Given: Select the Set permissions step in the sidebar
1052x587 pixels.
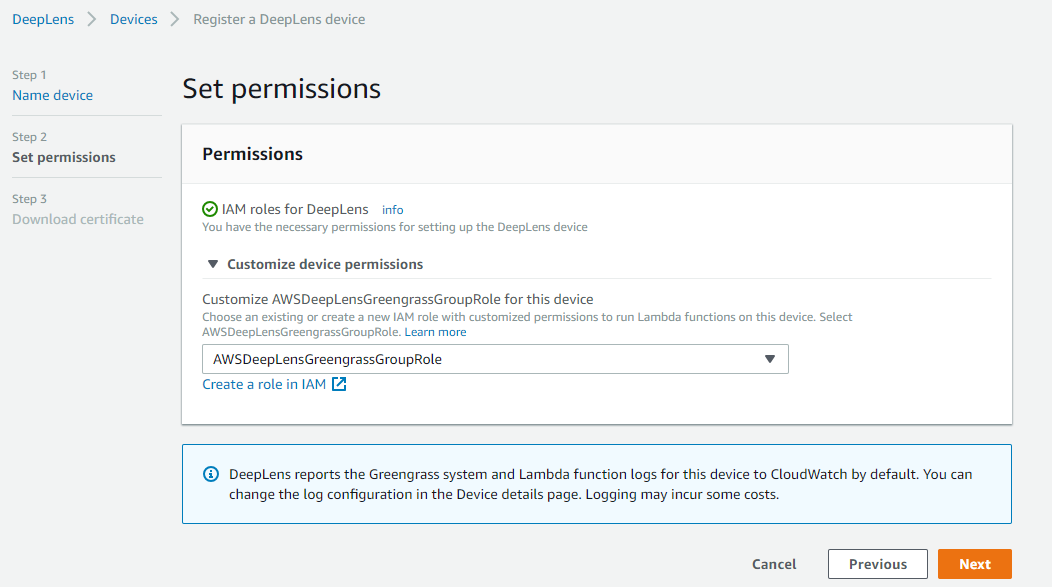Looking at the screenshot, I should click(63, 157).
